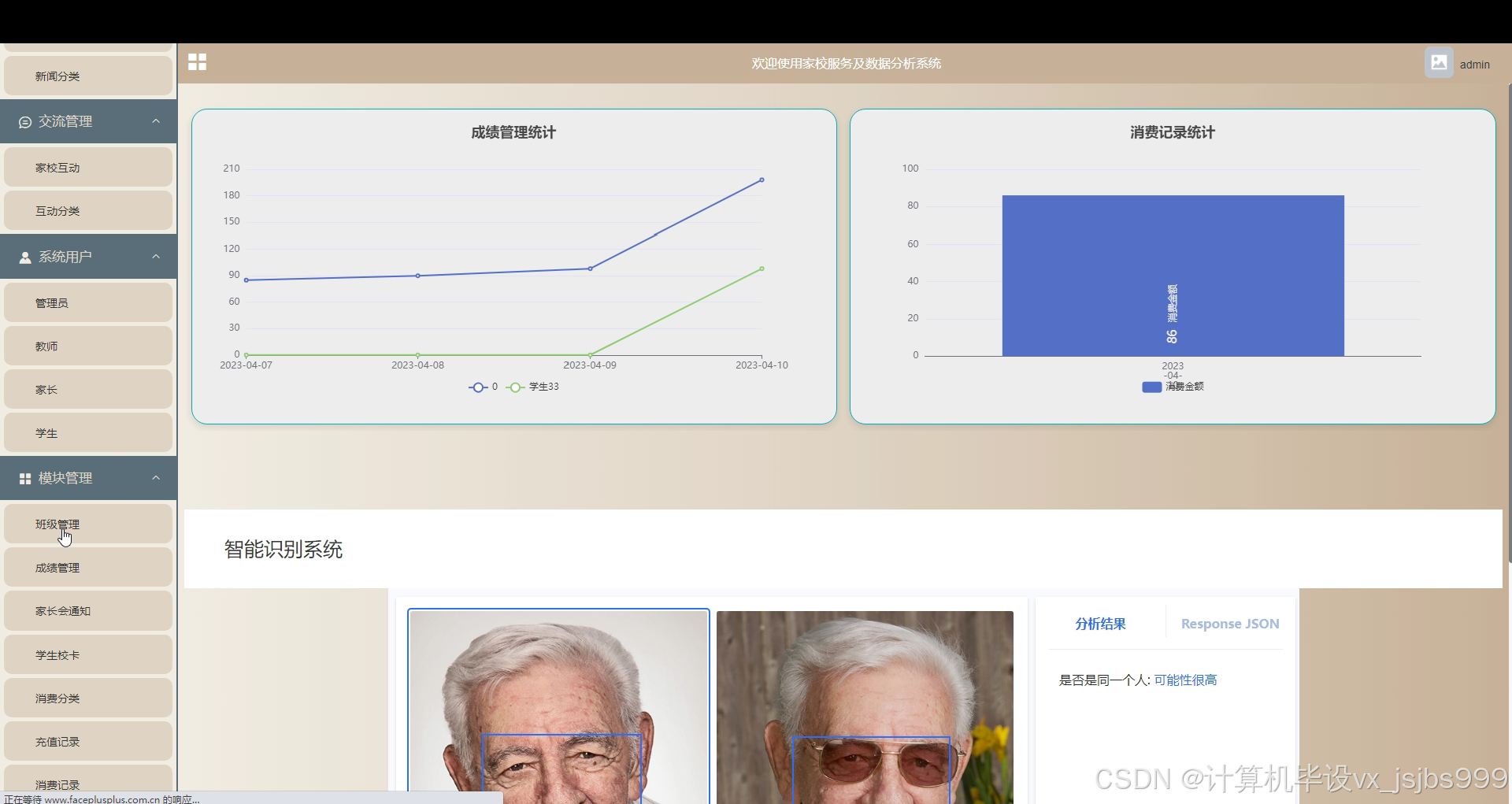This screenshot has width=1512, height=804.
Task: Switch to the Response JSON tab
Action: coord(1230,624)
